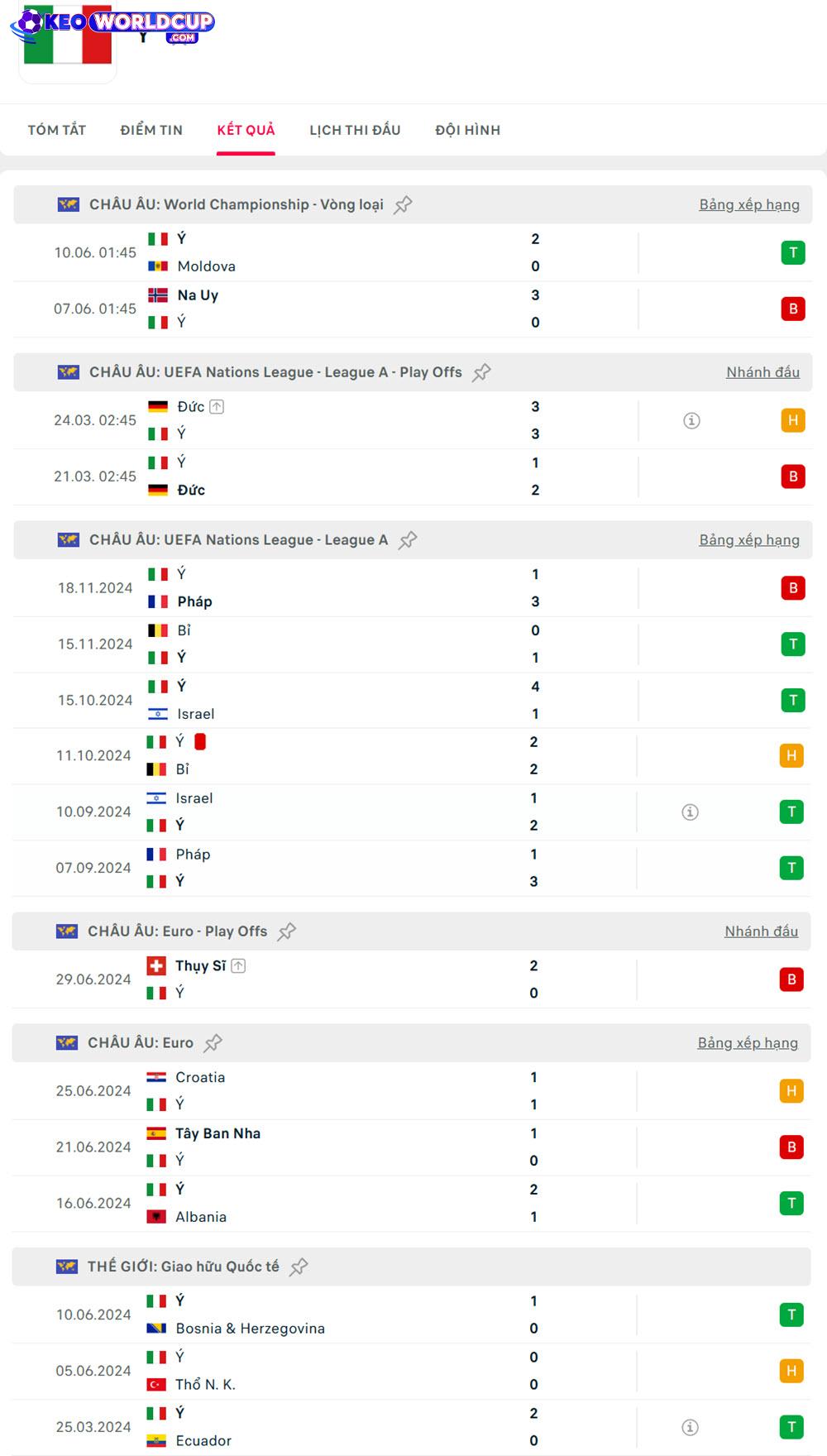Open info icon for Ý vs Ecuador match

tap(691, 1427)
